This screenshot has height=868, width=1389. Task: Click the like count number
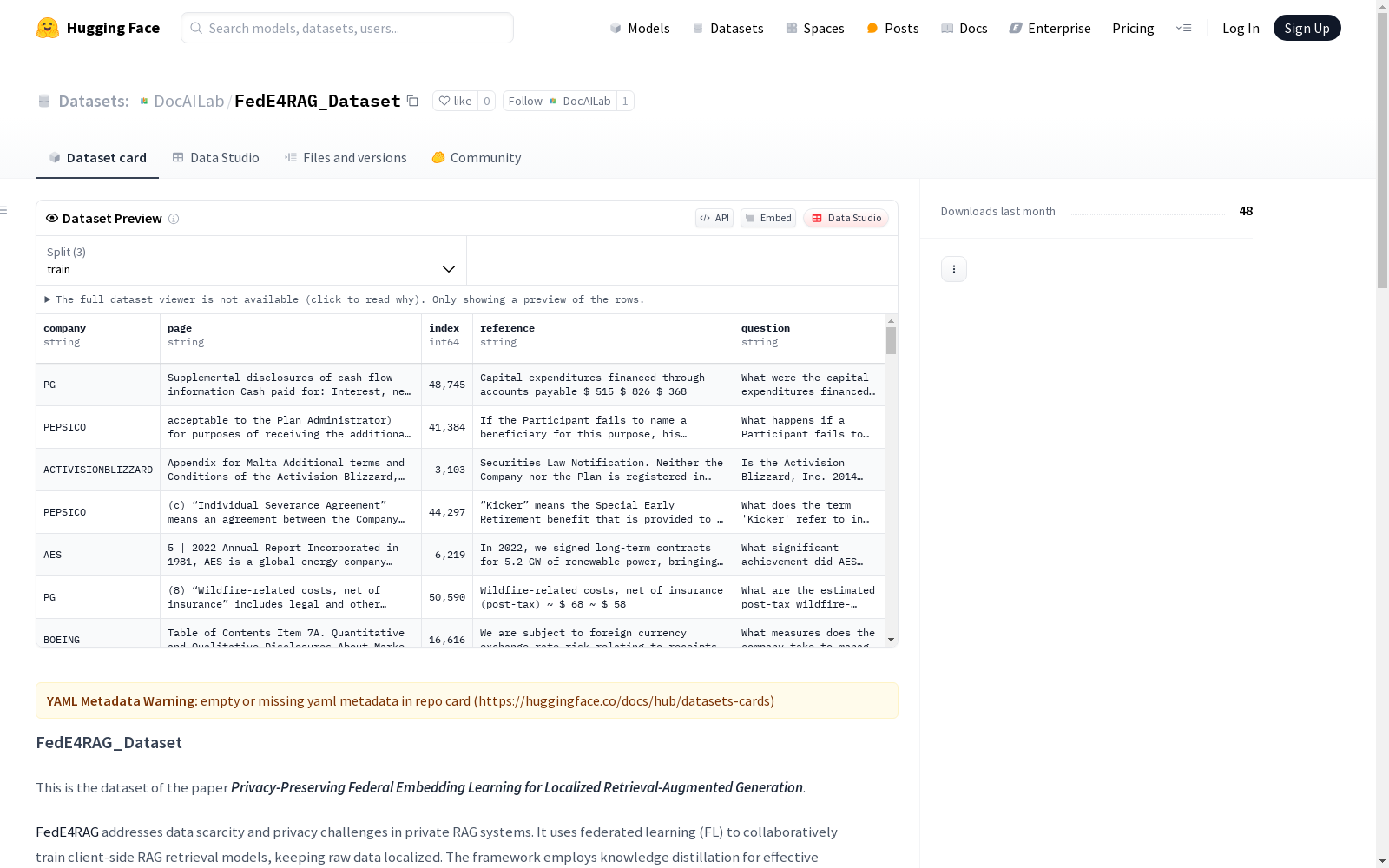tap(487, 102)
